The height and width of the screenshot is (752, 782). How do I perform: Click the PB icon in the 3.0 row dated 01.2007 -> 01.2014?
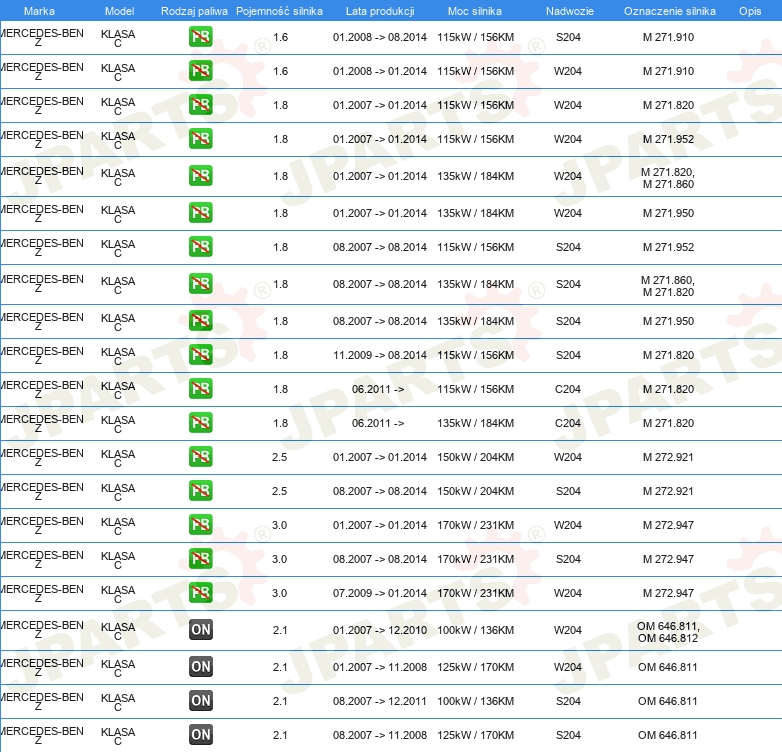pyautogui.click(x=200, y=525)
